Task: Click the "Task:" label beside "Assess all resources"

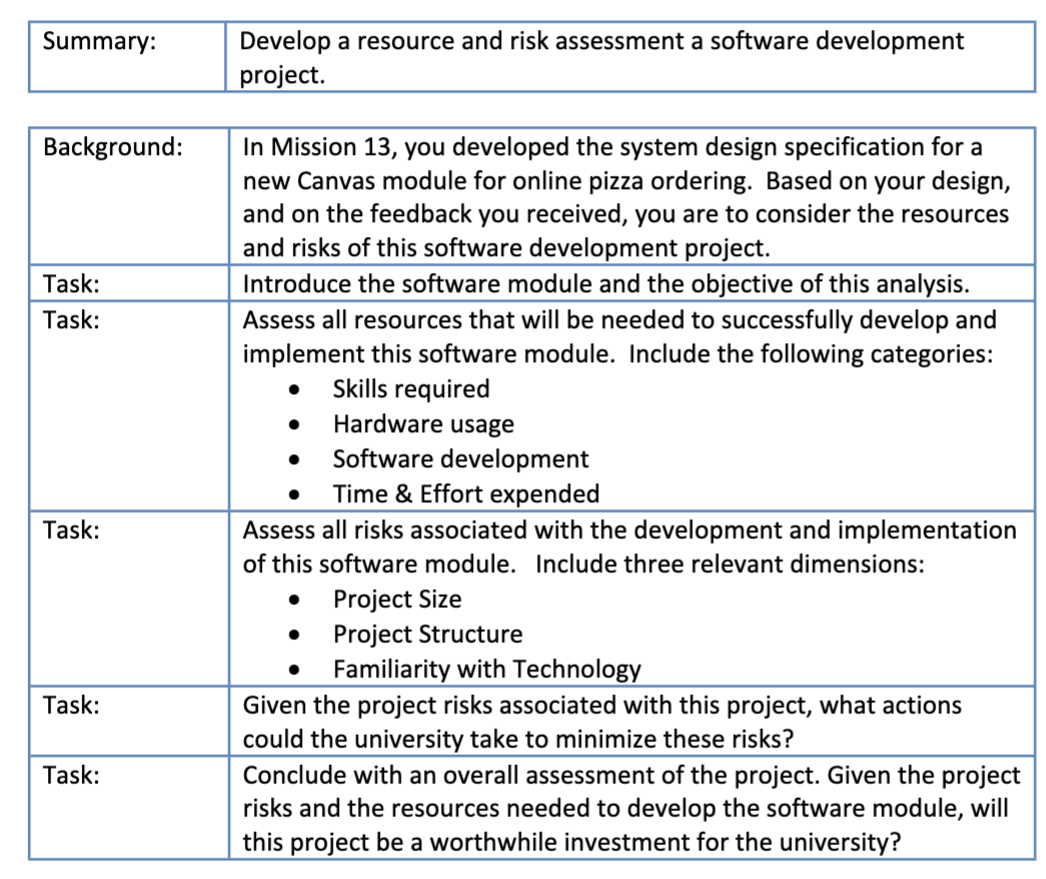Action: coord(71,320)
